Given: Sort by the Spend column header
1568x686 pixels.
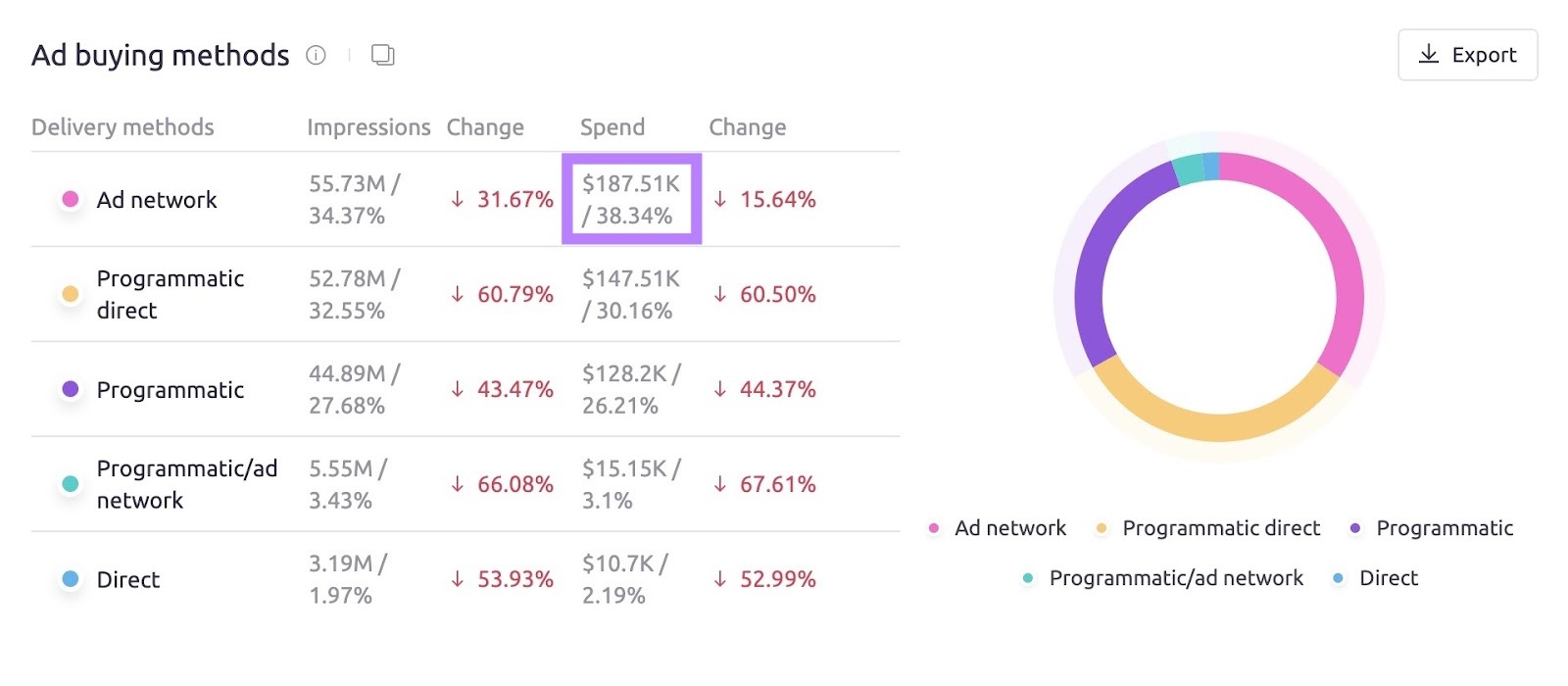Looking at the screenshot, I should 612,127.
